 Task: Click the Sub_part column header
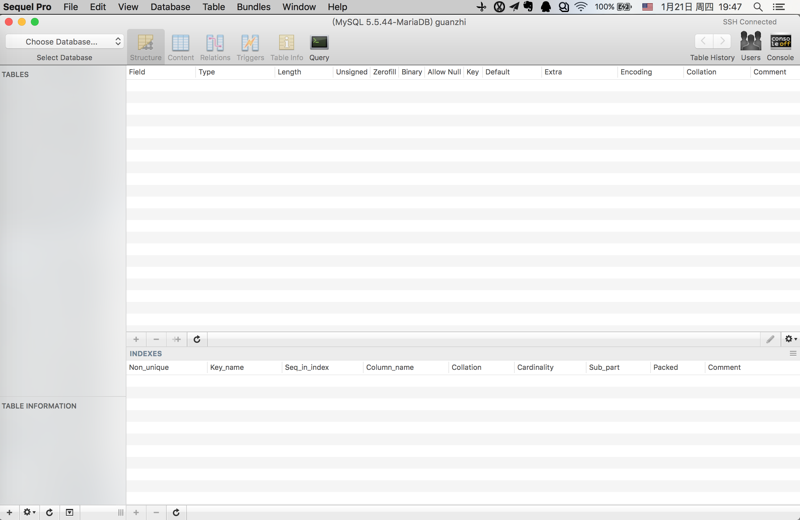click(618, 367)
